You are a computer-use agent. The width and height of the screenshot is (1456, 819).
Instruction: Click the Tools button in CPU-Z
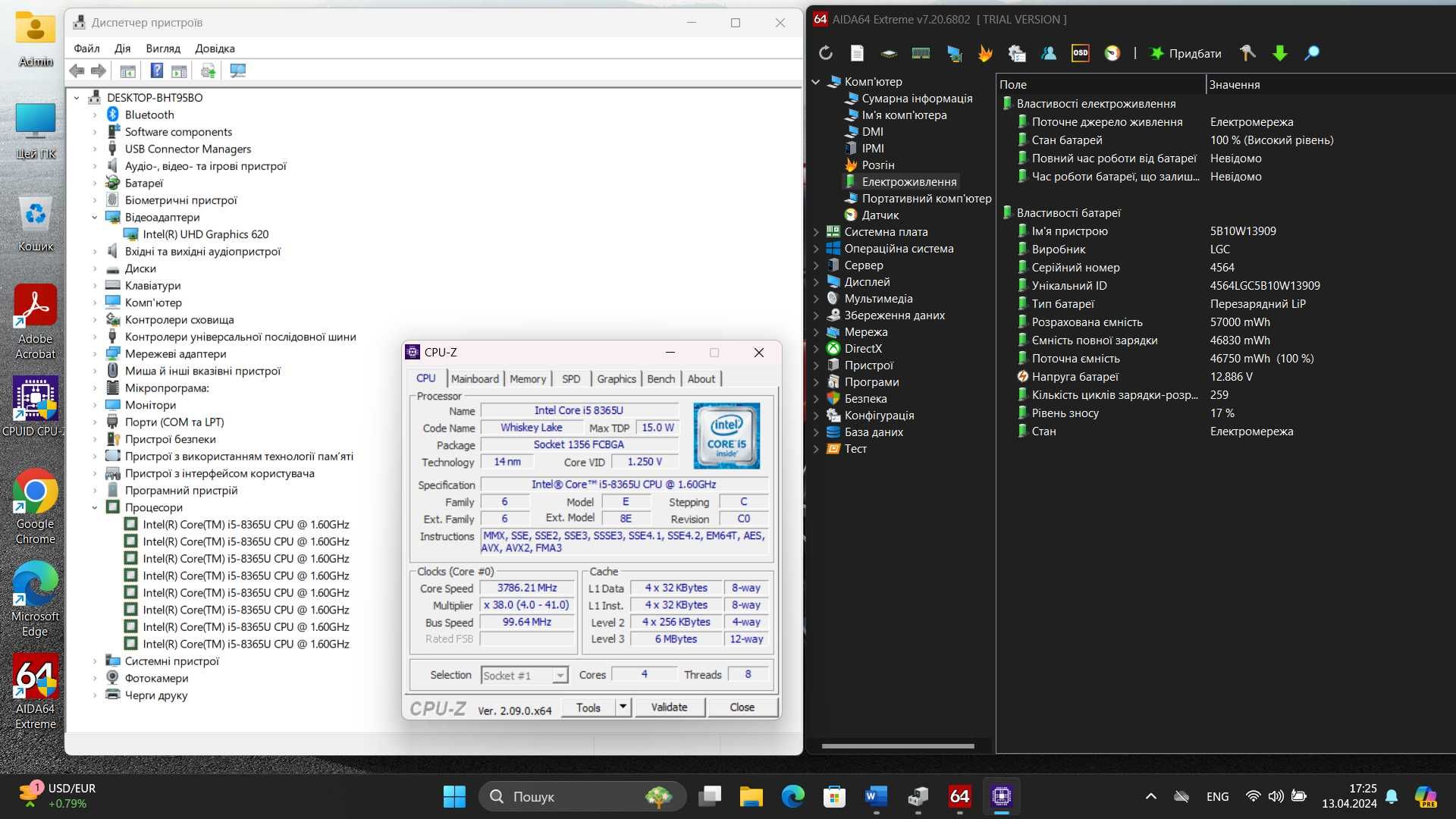coord(588,707)
